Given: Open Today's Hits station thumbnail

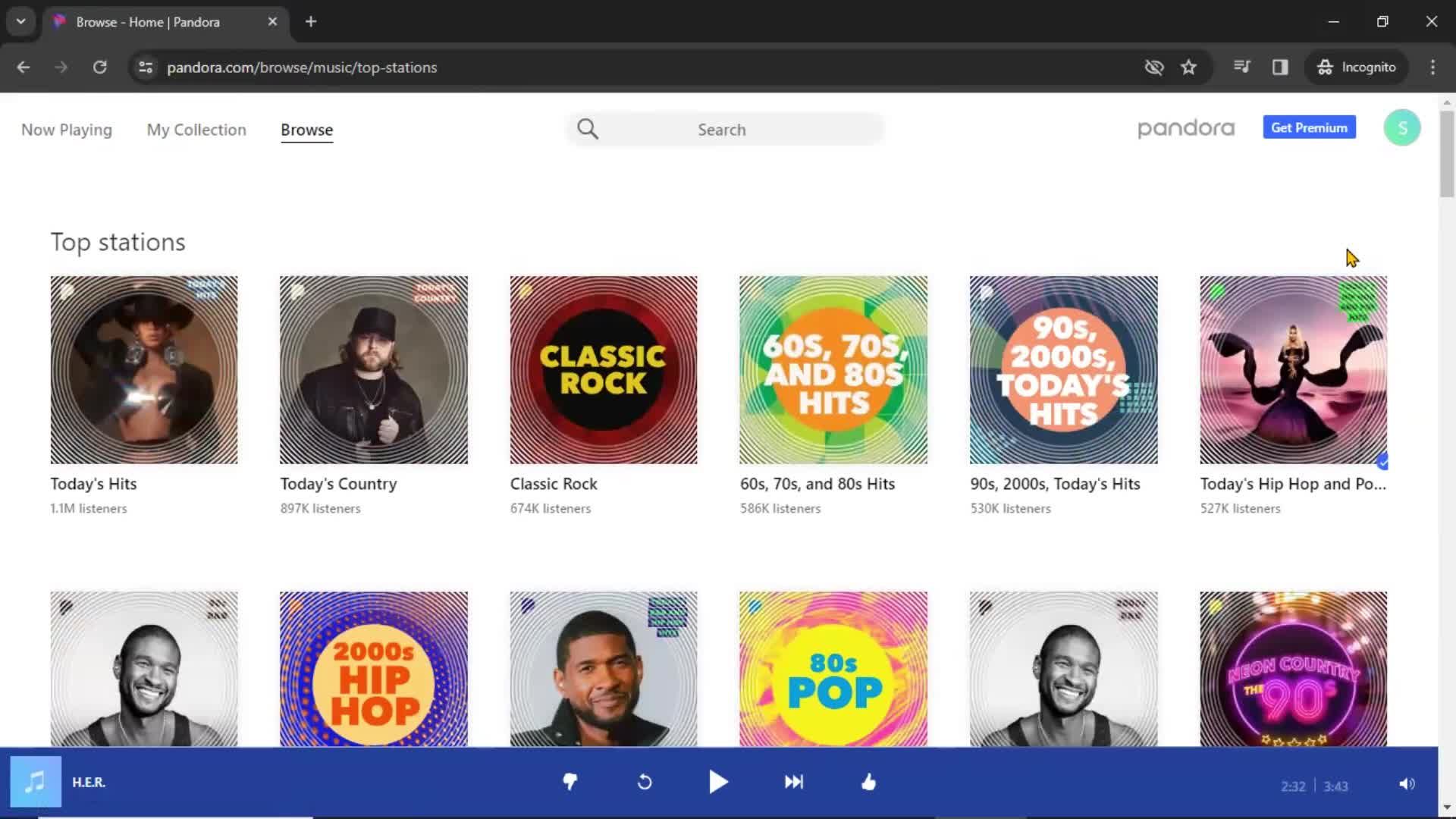Looking at the screenshot, I should coord(144,370).
